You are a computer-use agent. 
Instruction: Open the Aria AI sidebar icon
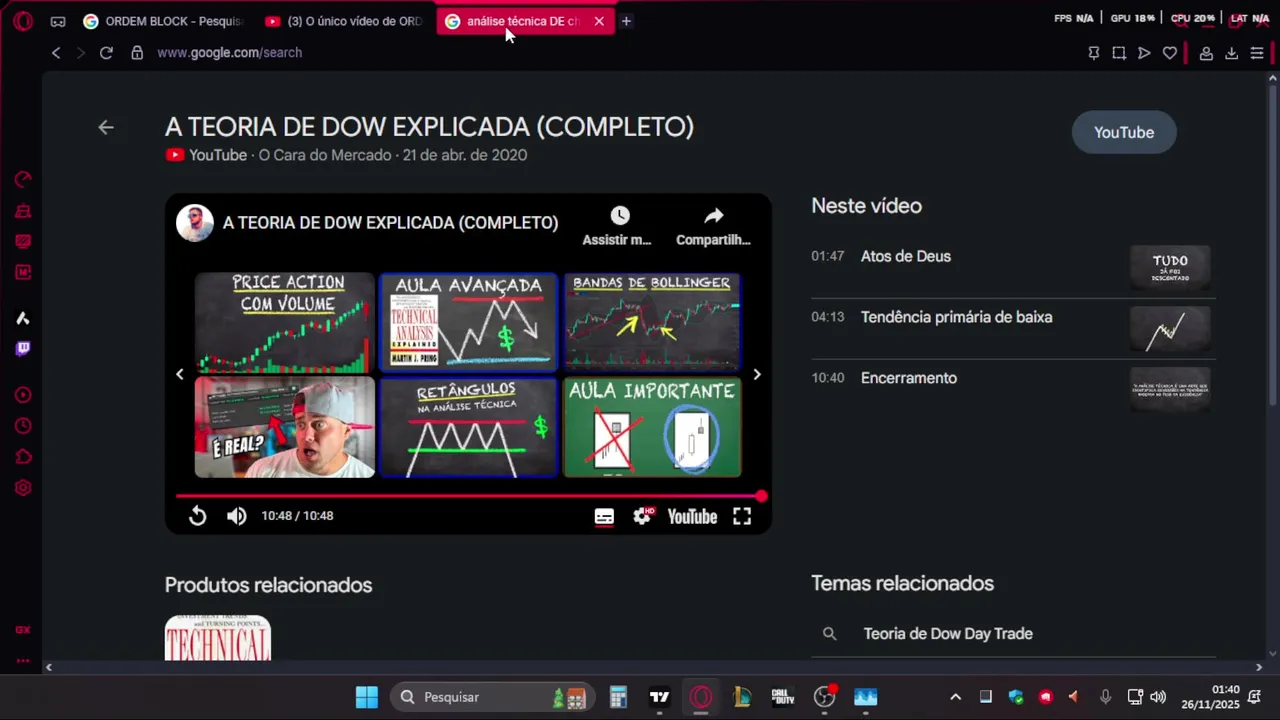tap(23, 318)
